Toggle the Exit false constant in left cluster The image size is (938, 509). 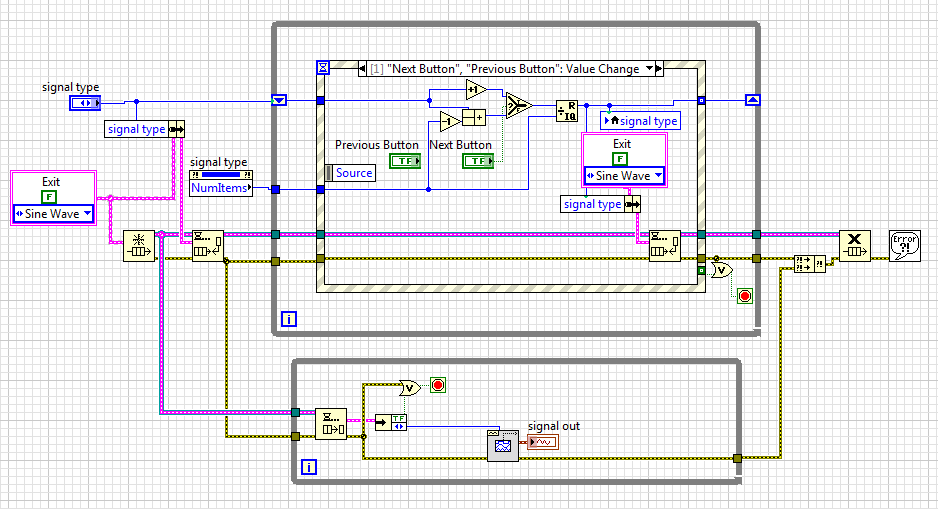(x=48, y=197)
